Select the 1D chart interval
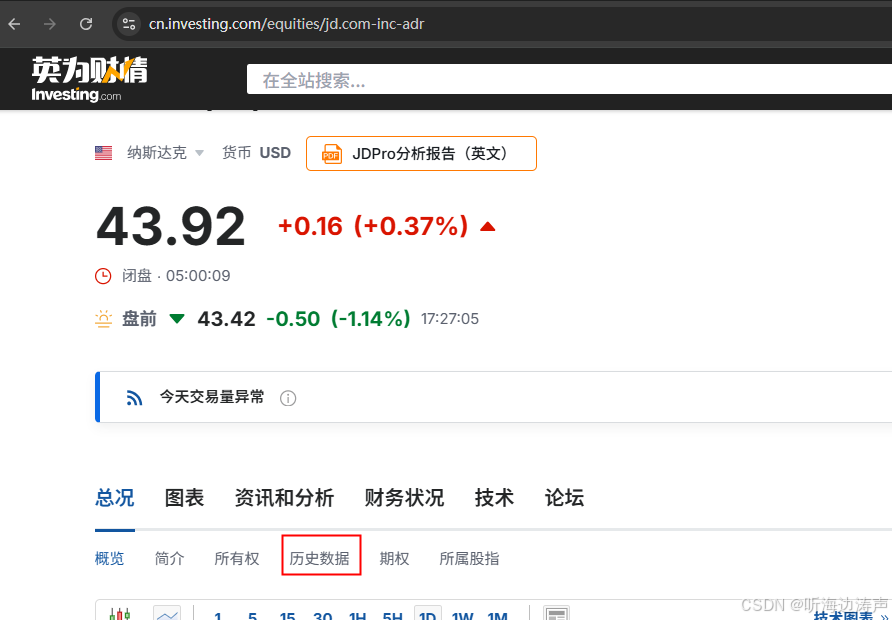Image resolution: width=892 pixels, height=620 pixels. (427, 614)
